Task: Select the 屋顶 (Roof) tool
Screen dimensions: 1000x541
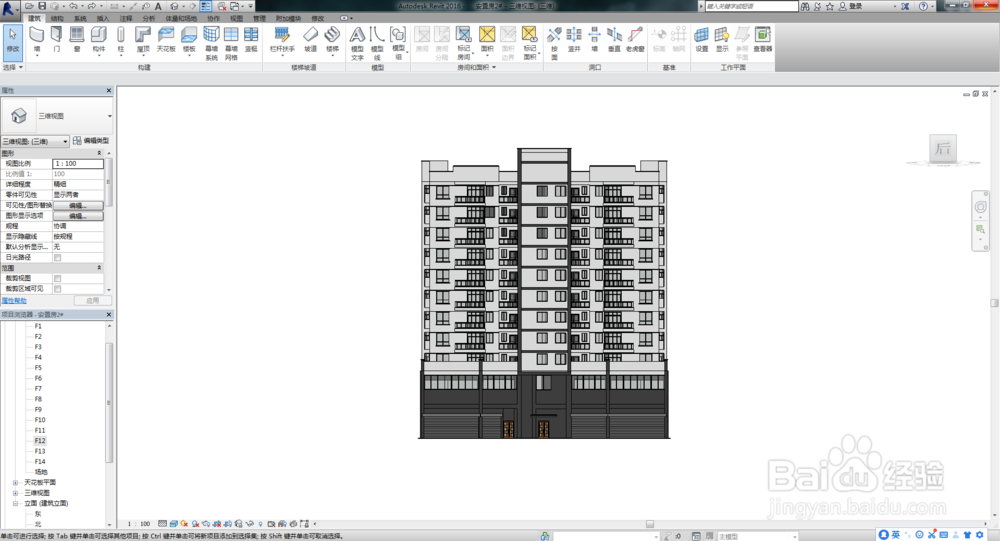Action: pos(143,40)
